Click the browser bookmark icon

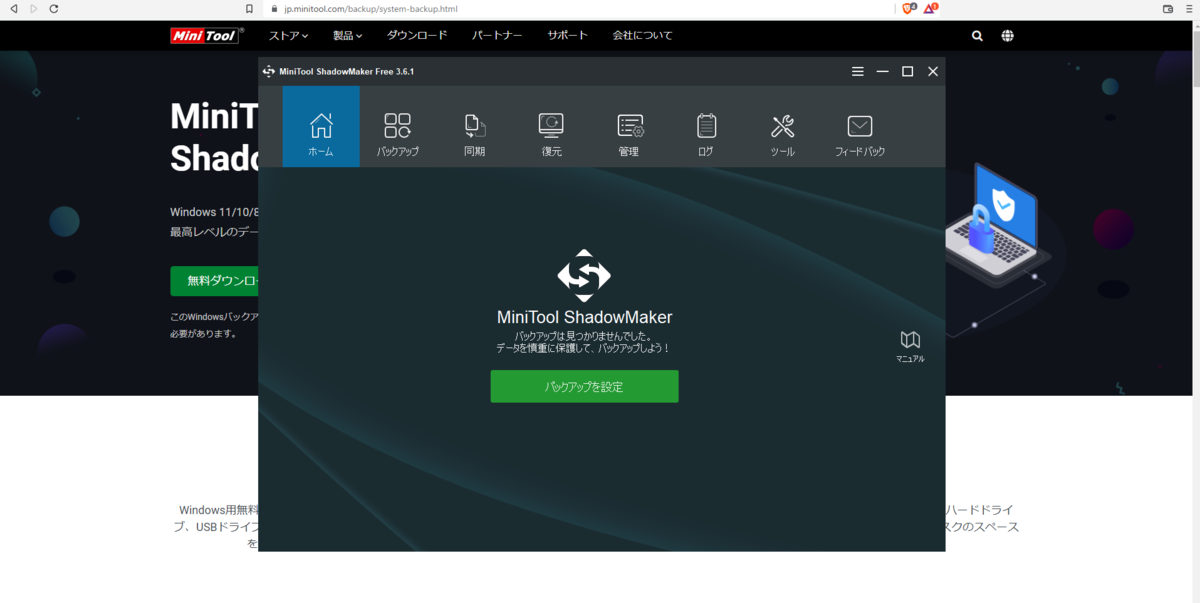coord(249,8)
